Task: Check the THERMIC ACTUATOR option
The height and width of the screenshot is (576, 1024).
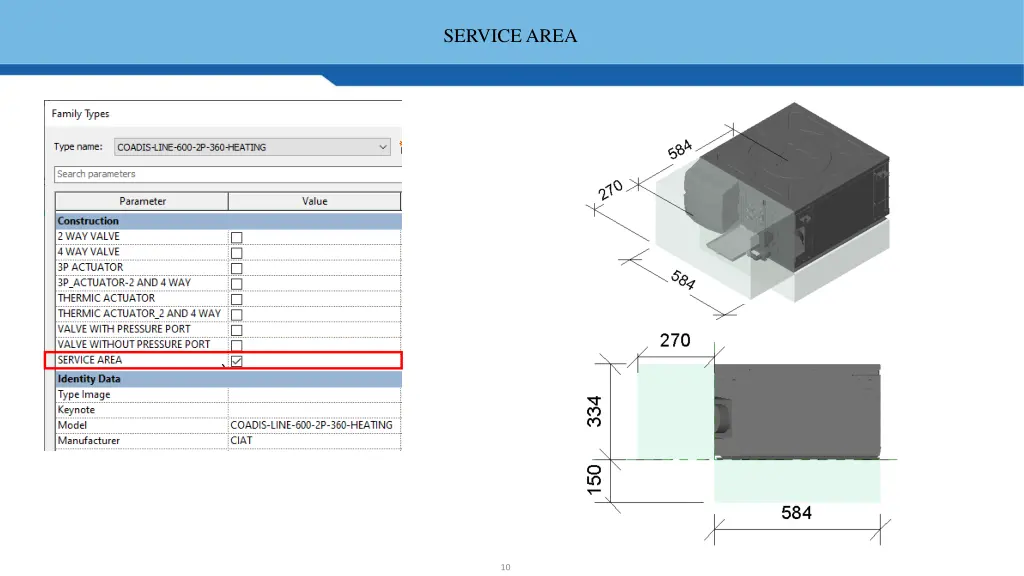Action: 236,298
